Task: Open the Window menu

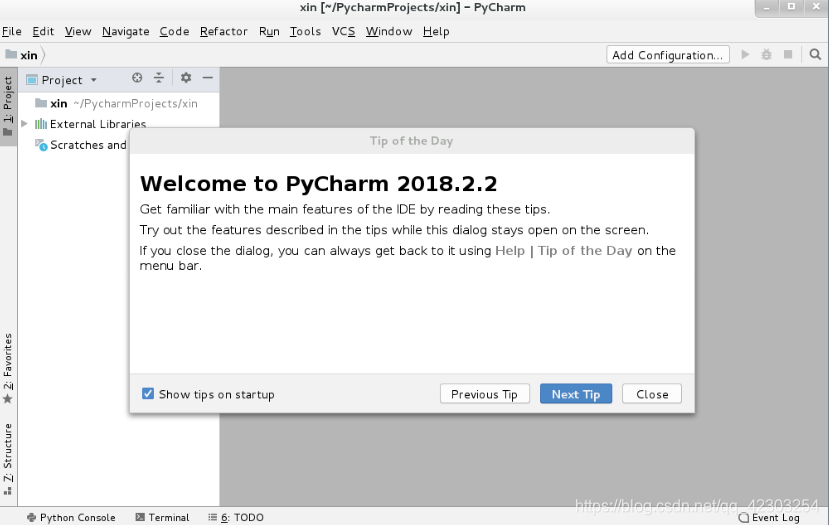Action: (x=389, y=31)
